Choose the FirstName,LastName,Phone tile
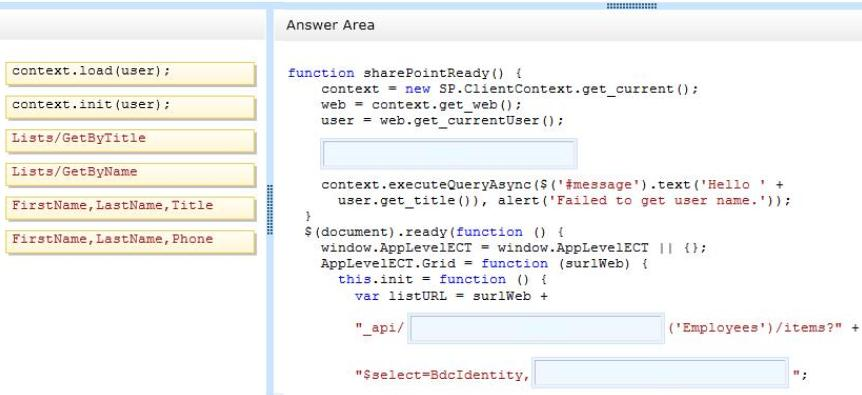Screen dimensions: 862x395 pos(130,242)
